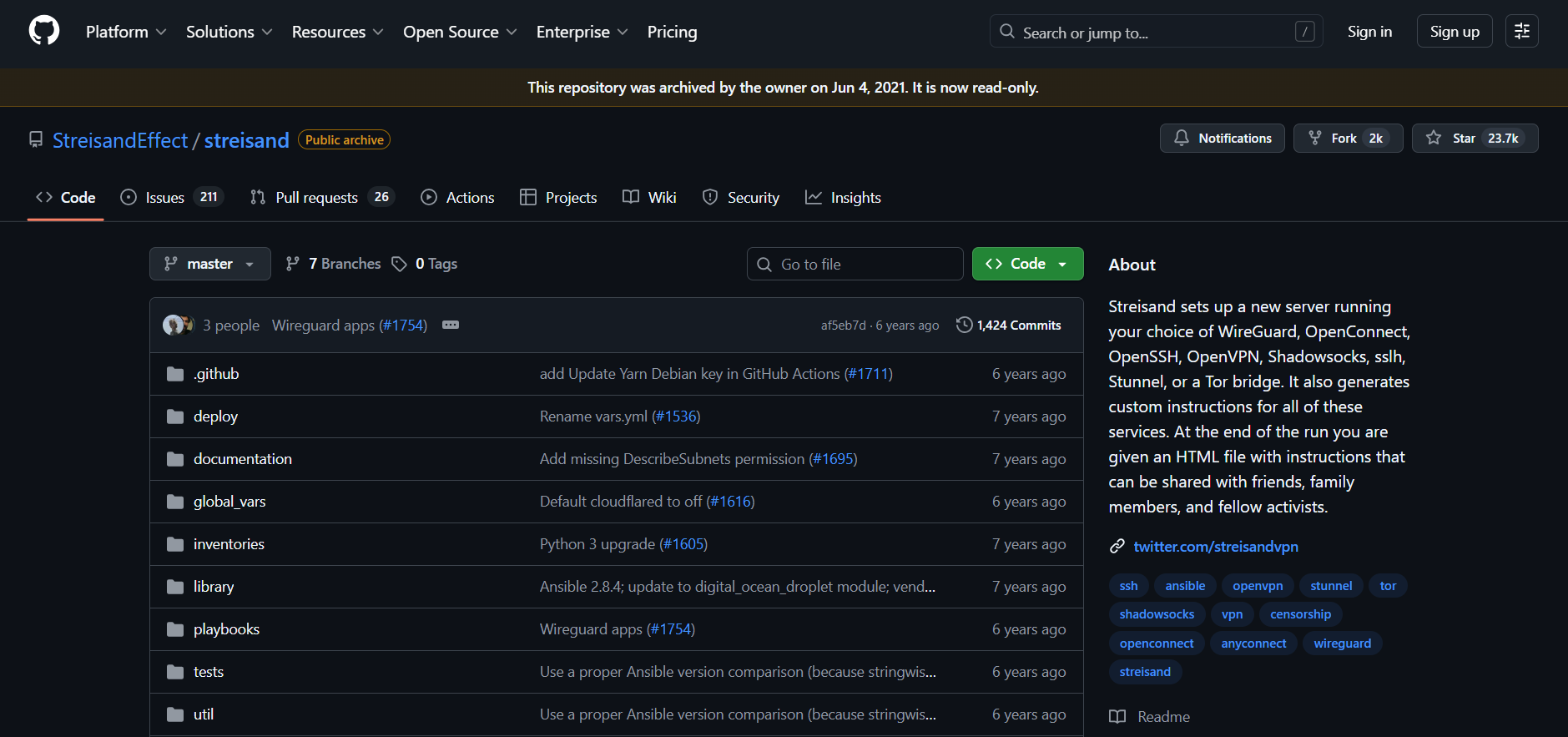1568x737 pixels.
Task: Expand the Resources menu
Action: click(338, 32)
